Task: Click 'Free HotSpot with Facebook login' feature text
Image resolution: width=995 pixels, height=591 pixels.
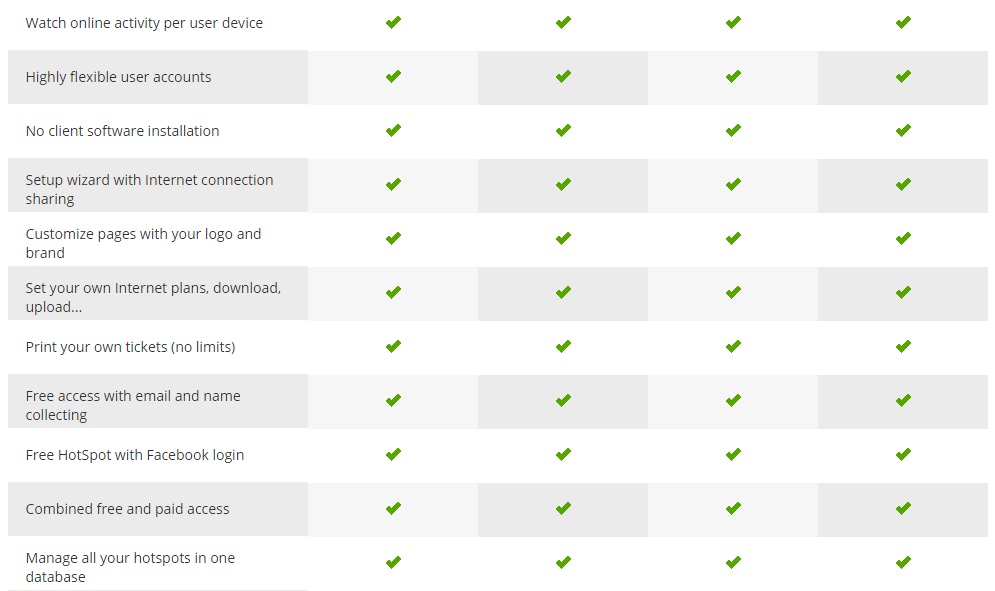Action: [x=135, y=455]
